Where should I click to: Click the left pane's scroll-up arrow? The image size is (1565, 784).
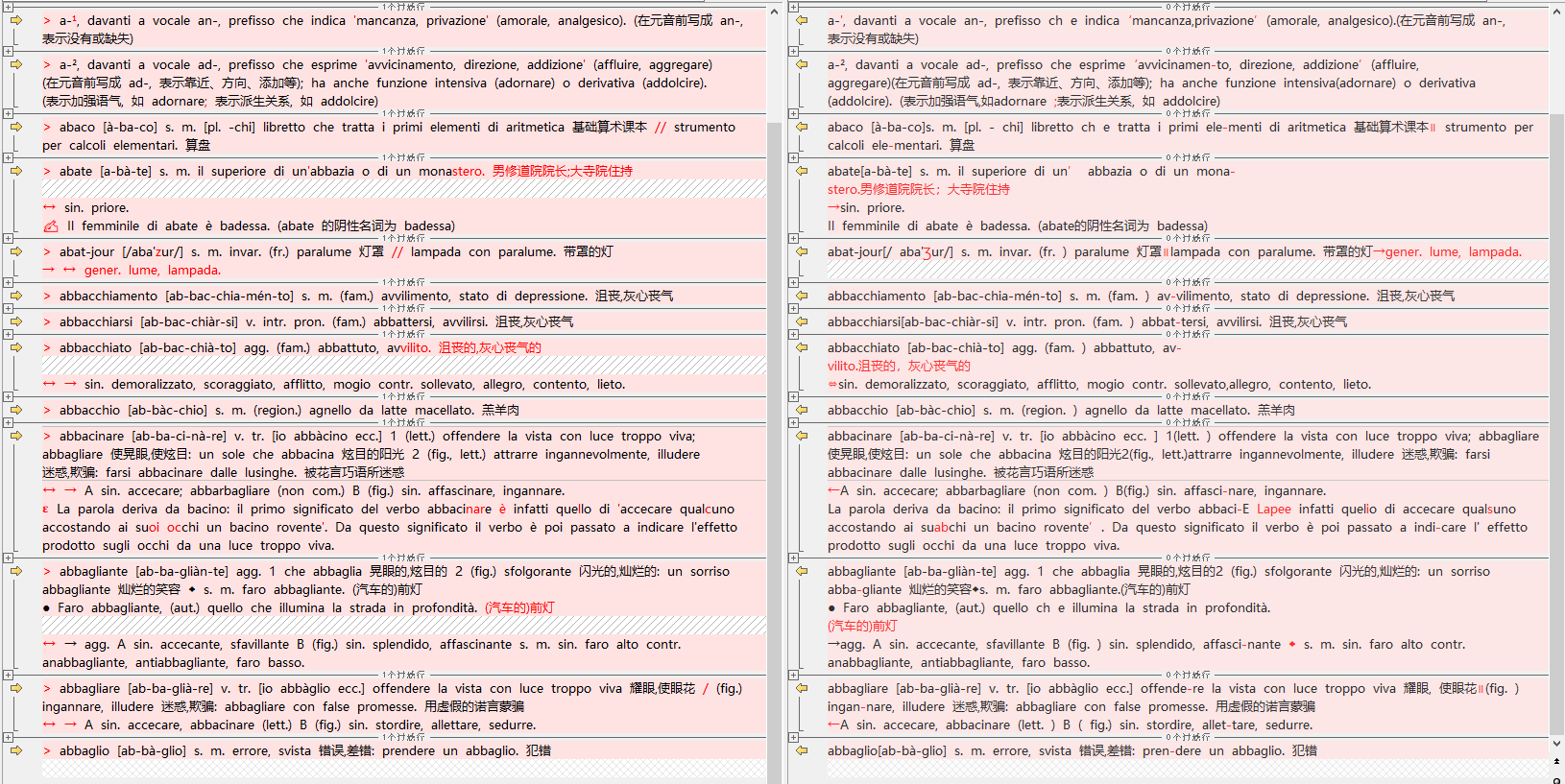click(x=775, y=12)
